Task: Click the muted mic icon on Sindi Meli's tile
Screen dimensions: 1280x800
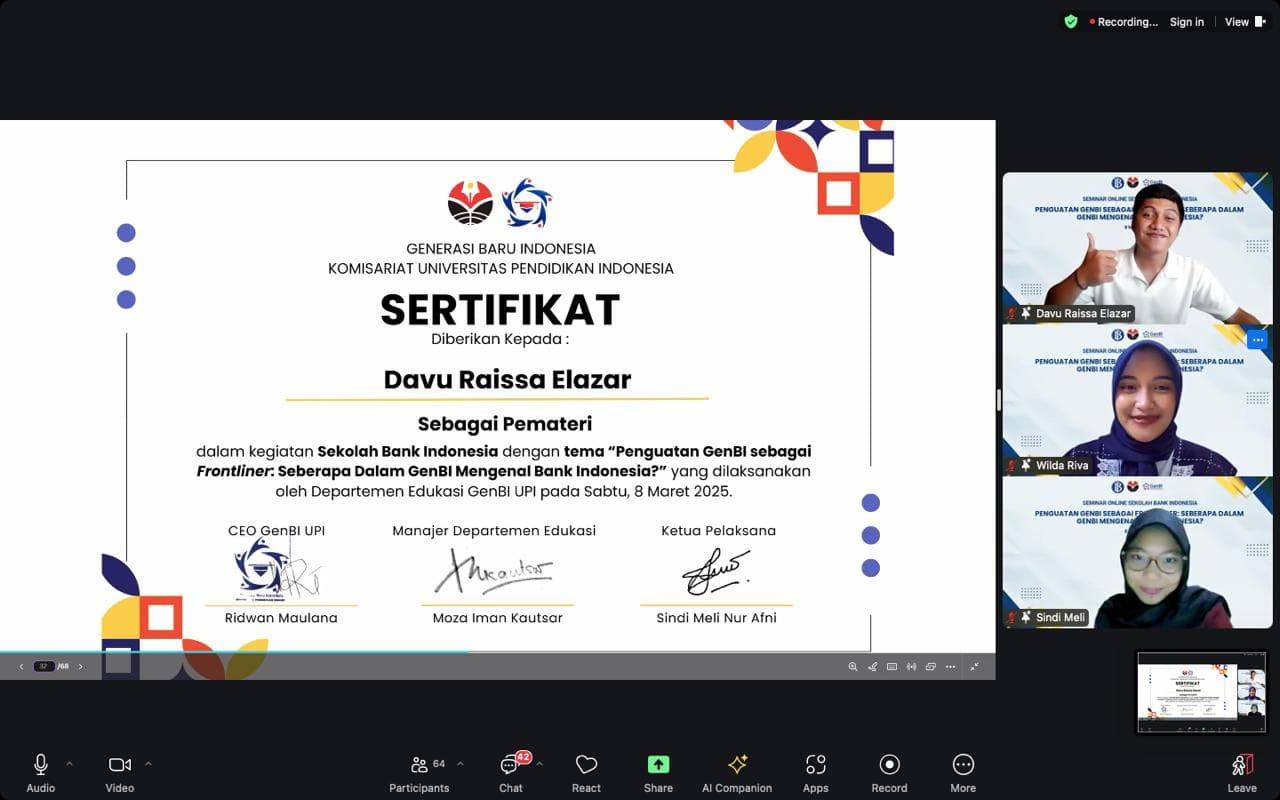Action: coord(1012,617)
